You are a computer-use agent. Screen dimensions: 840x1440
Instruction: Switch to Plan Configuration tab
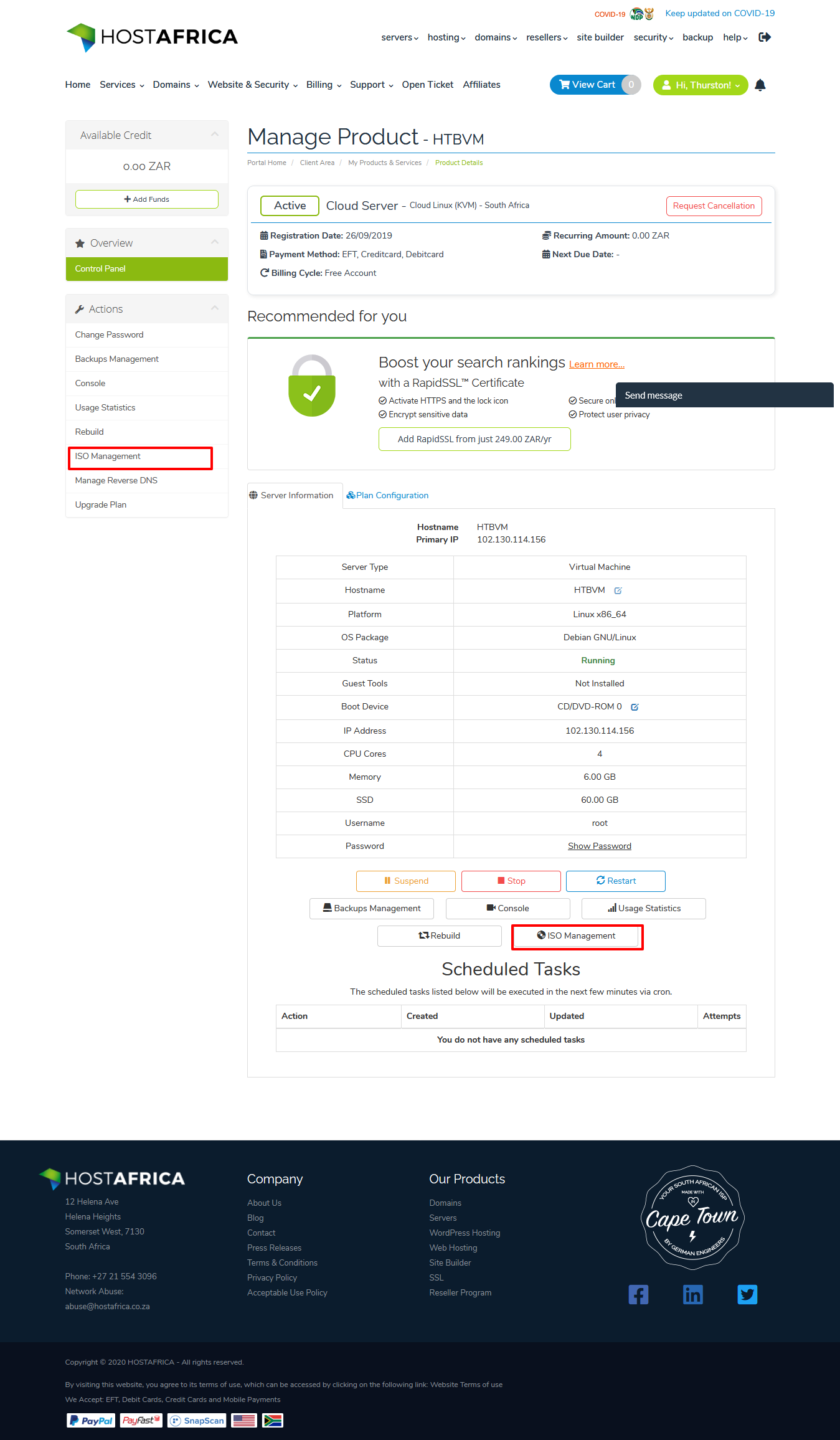tap(387, 496)
